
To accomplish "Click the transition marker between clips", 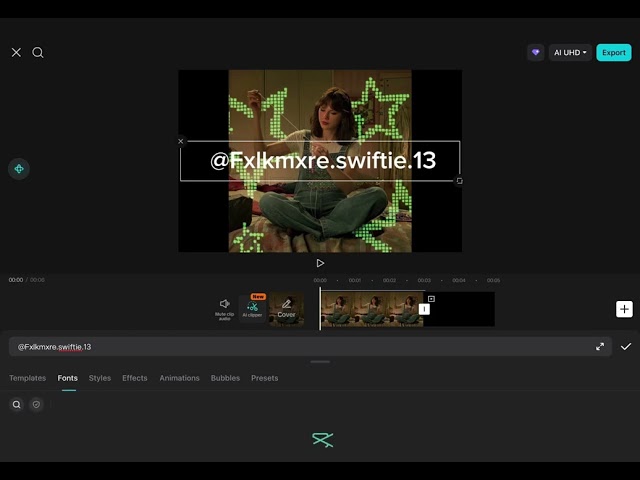I will tap(424, 309).
